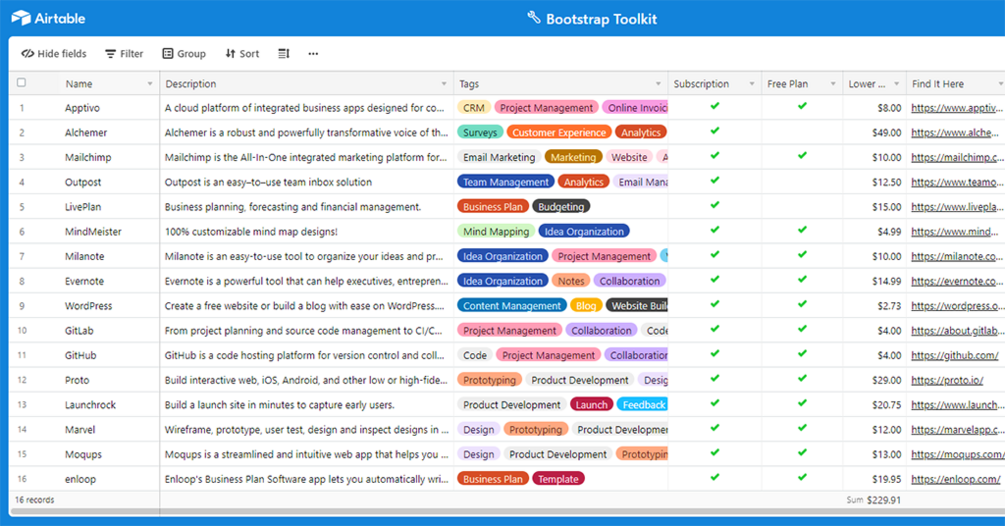Tick the select-all checkbox in header
Screen dimensions: 1005x526
click(21, 83)
